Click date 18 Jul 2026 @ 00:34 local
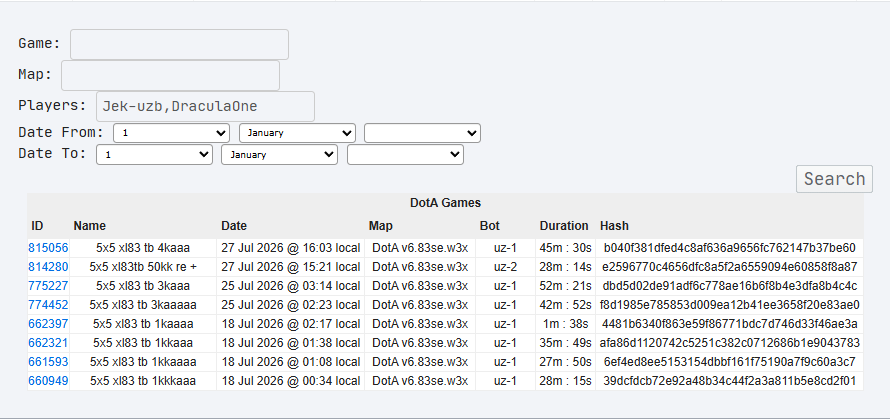 291,381
